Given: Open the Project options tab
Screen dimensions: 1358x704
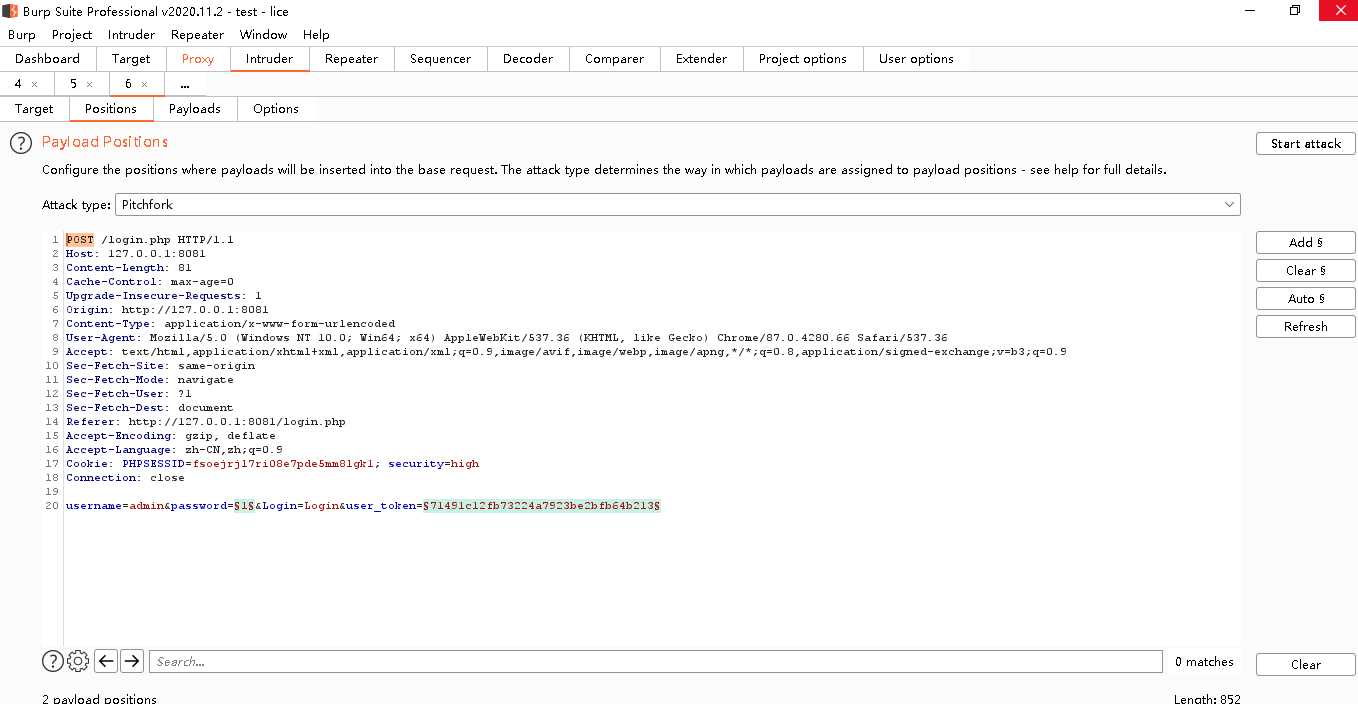Looking at the screenshot, I should pyautogui.click(x=803, y=59).
